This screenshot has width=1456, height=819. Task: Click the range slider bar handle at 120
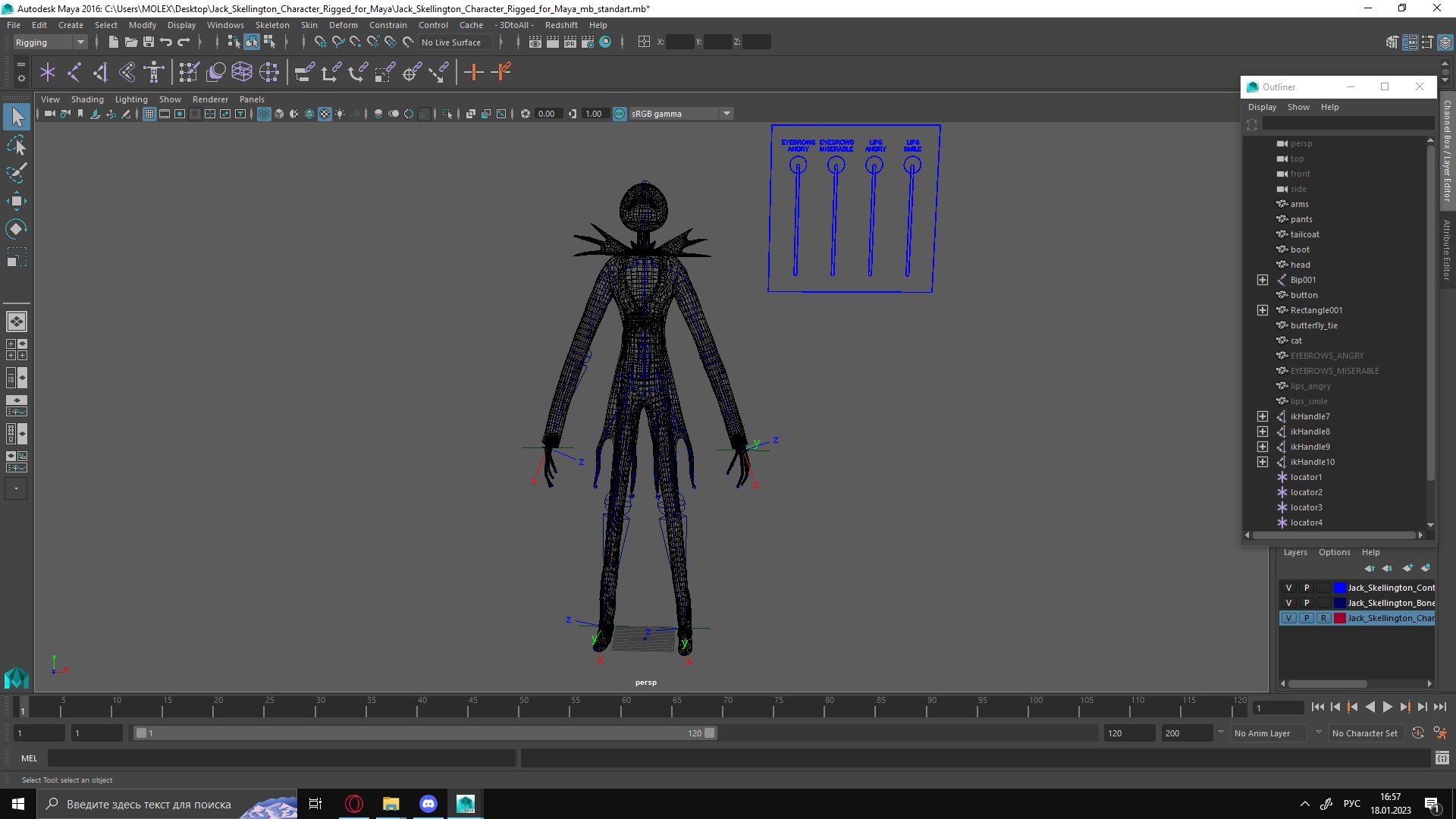point(709,733)
